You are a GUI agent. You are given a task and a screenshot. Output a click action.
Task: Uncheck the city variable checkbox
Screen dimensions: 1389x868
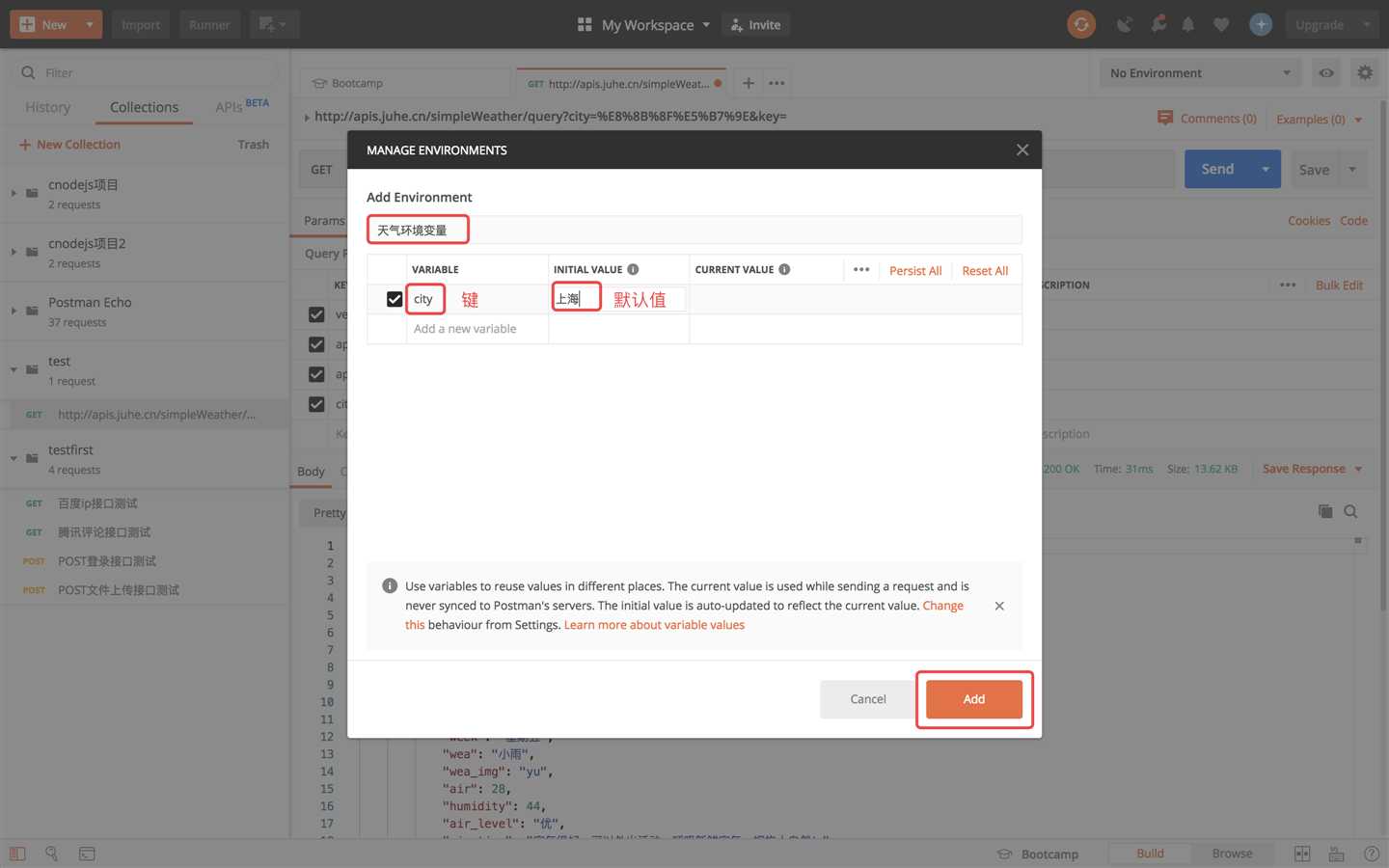click(394, 299)
